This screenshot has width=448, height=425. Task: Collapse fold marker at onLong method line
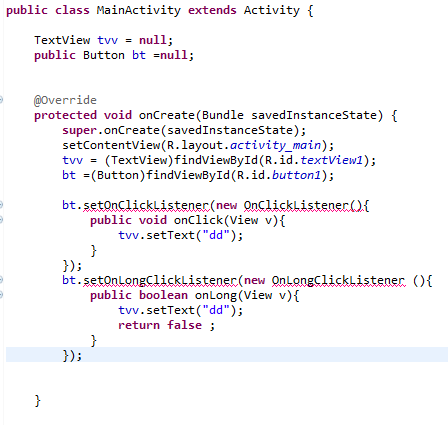(x=1, y=294)
